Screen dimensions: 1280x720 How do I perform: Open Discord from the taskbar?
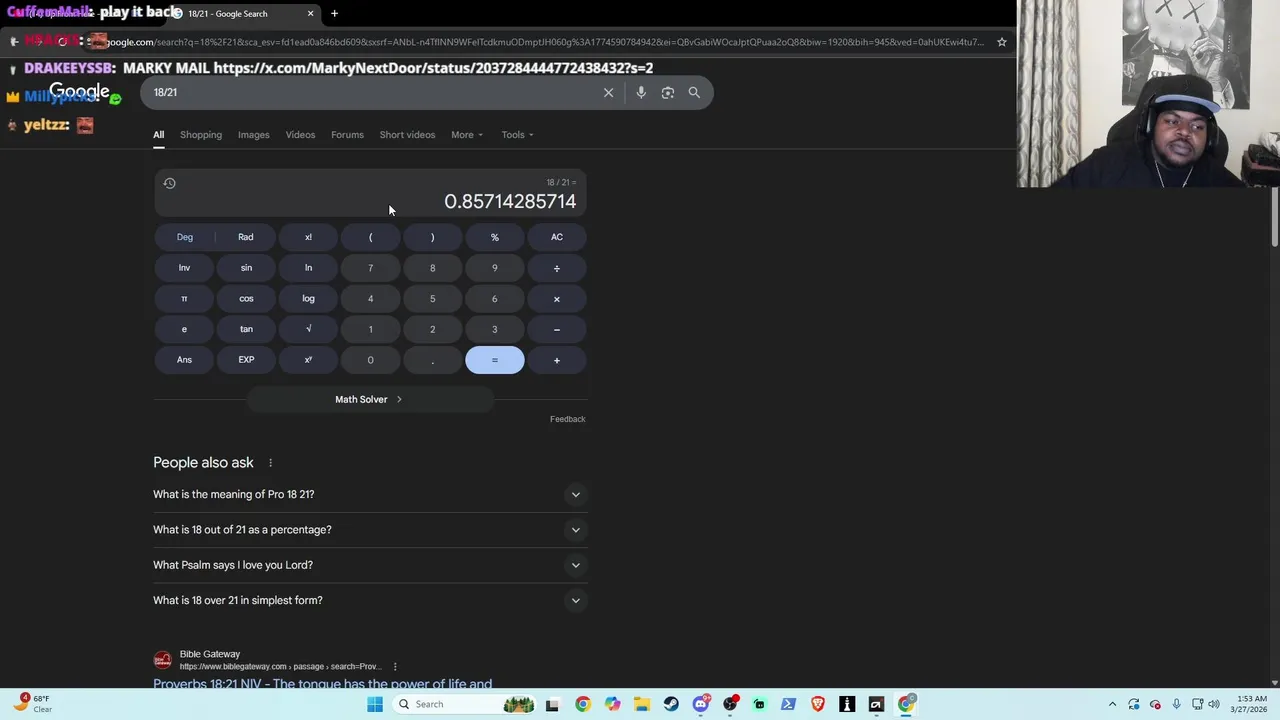pos(701,704)
